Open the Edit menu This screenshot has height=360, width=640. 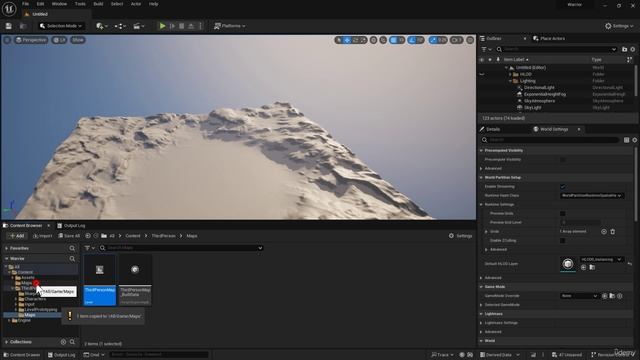point(40,4)
